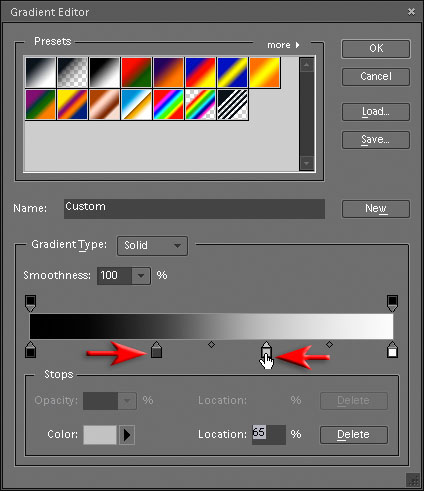Screen dimensions: 424x491
Task: Choose the copper gradient preset
Action: click(104, 104)
